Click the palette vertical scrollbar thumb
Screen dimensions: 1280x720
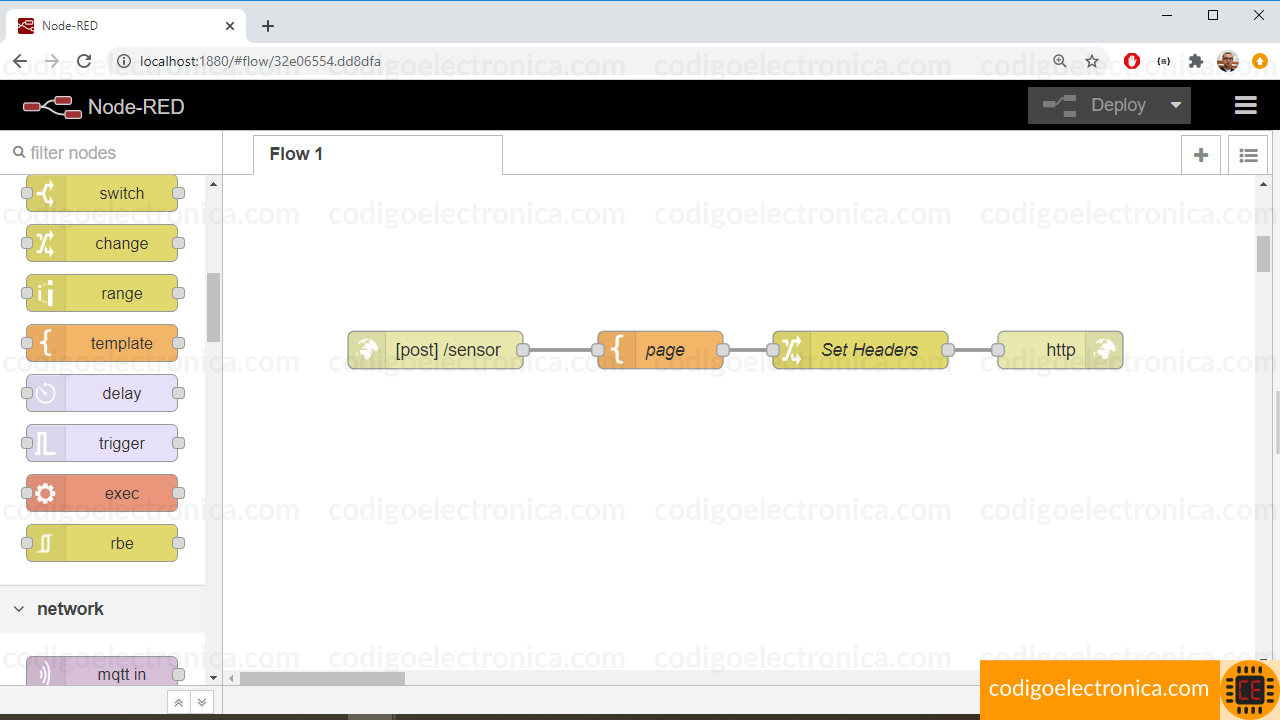213,307
